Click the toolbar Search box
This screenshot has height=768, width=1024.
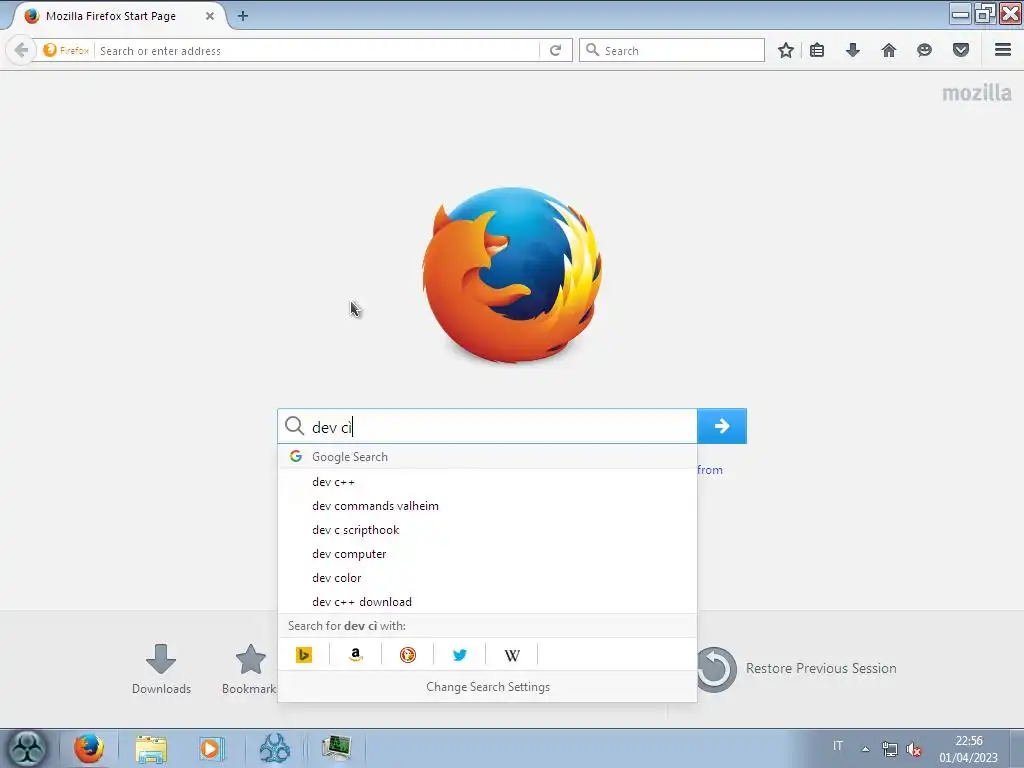click(x=671, y=50)
